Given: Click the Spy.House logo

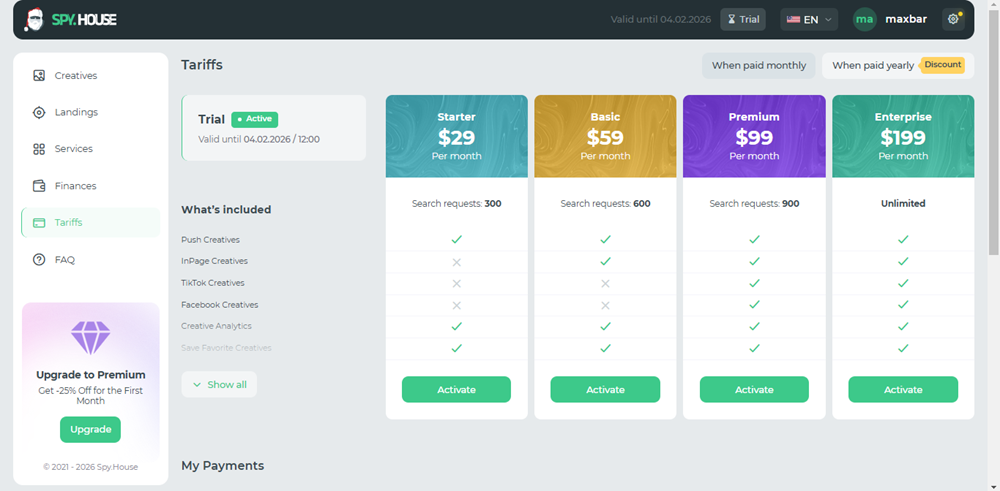Looking at the screenshot, I should pyautogui.click(x=71, y=19).
